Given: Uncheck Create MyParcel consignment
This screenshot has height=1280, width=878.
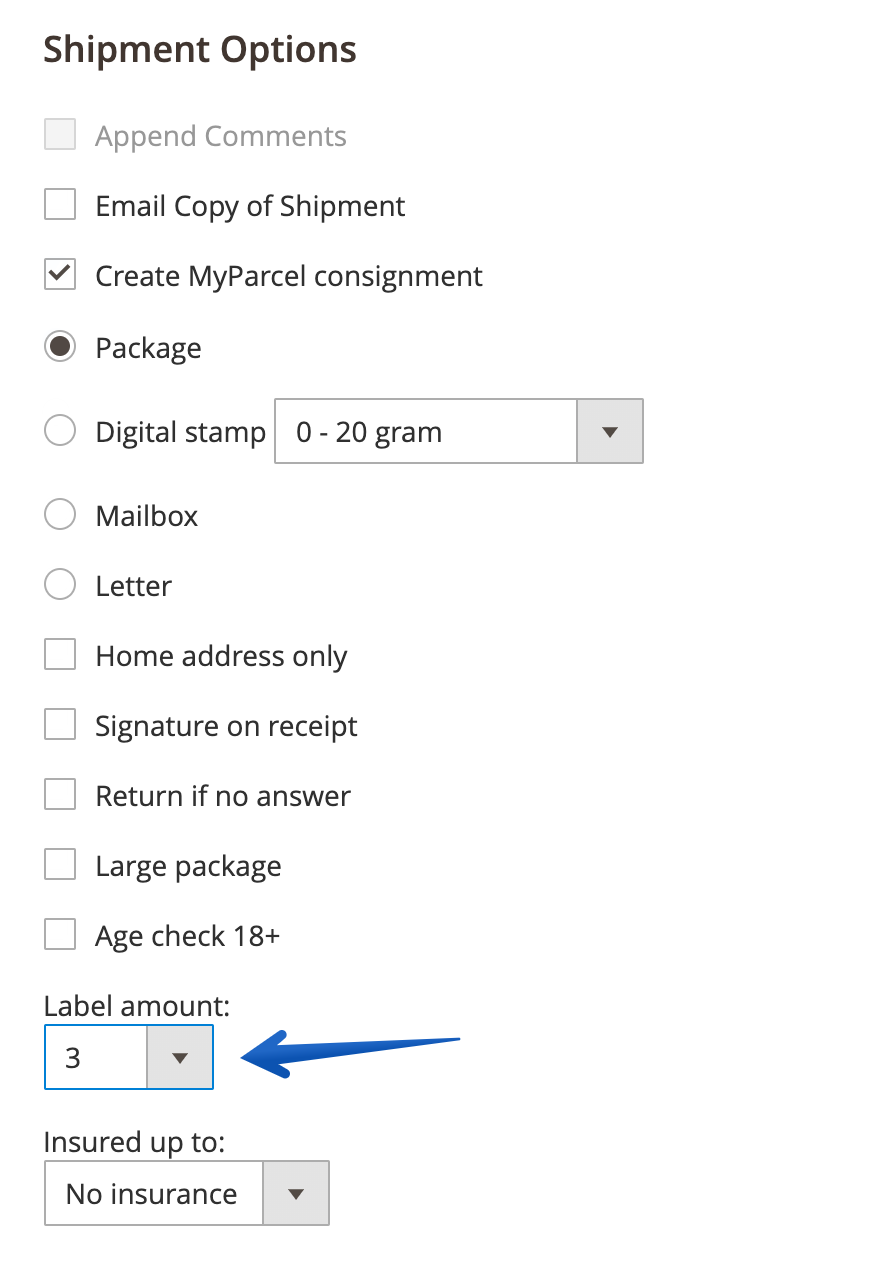Looking at the screenshot, I should [60, 275].
